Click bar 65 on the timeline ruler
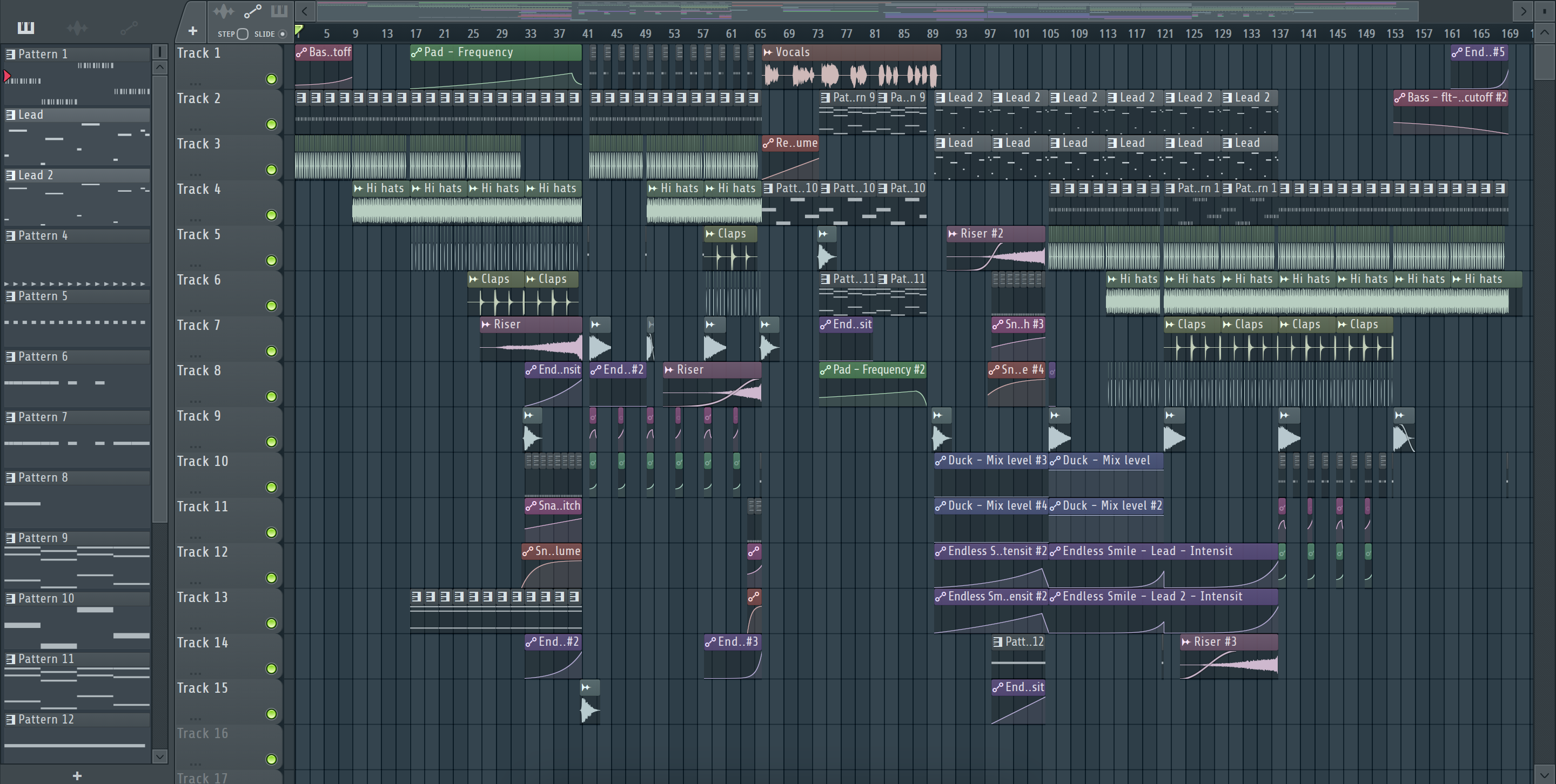 [x=761, y=34]
